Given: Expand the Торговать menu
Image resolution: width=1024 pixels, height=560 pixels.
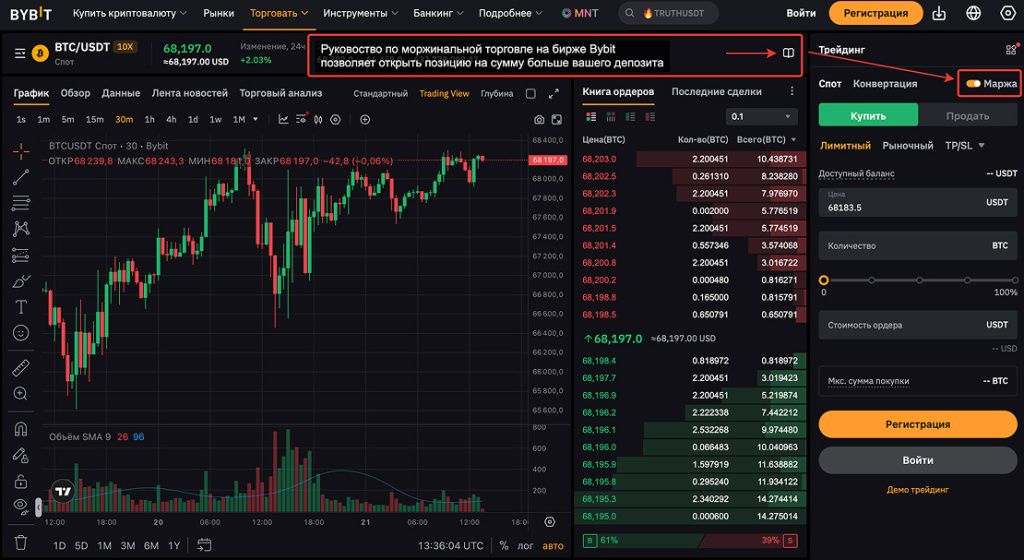Looking at the screenshot, I should 279,13.
